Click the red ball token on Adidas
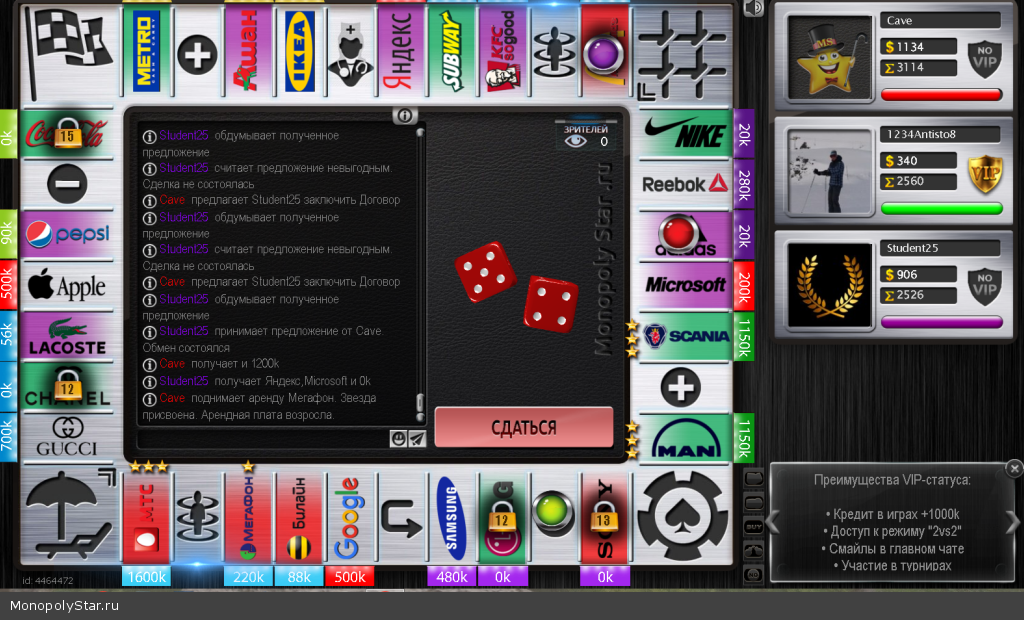The height and width of the screenshot is (620, 1024). coord(678,233)
